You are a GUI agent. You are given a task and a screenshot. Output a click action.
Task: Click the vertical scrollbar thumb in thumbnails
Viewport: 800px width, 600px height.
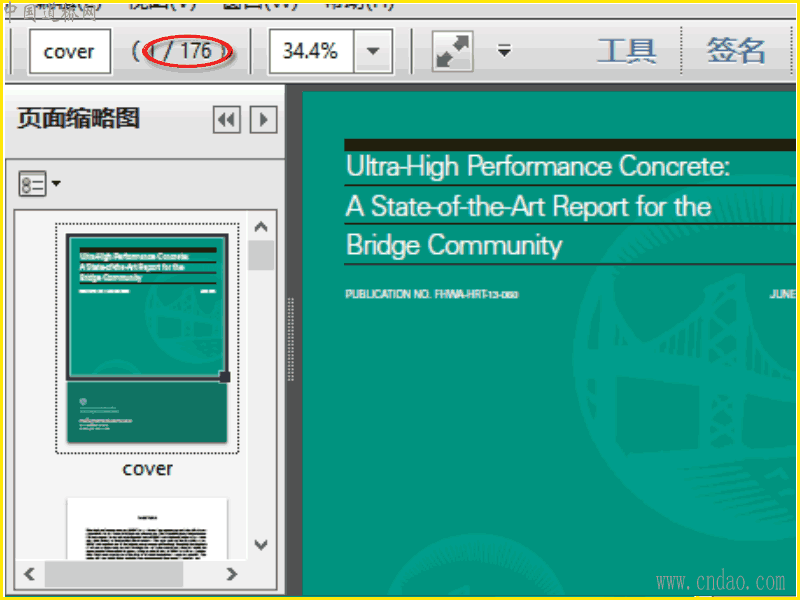261,255
